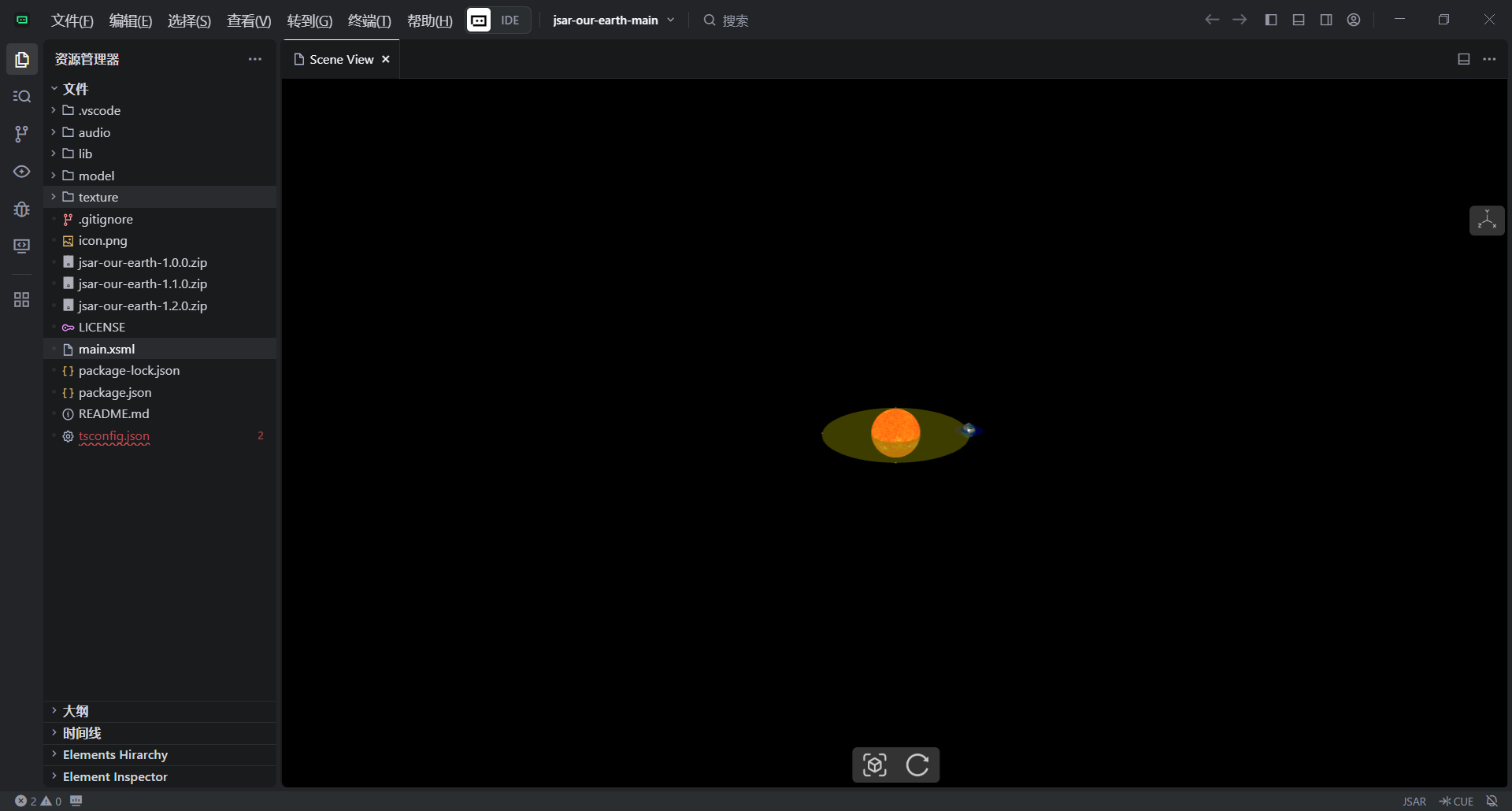Click the CUE status bar button

[x=1456, y=801]
